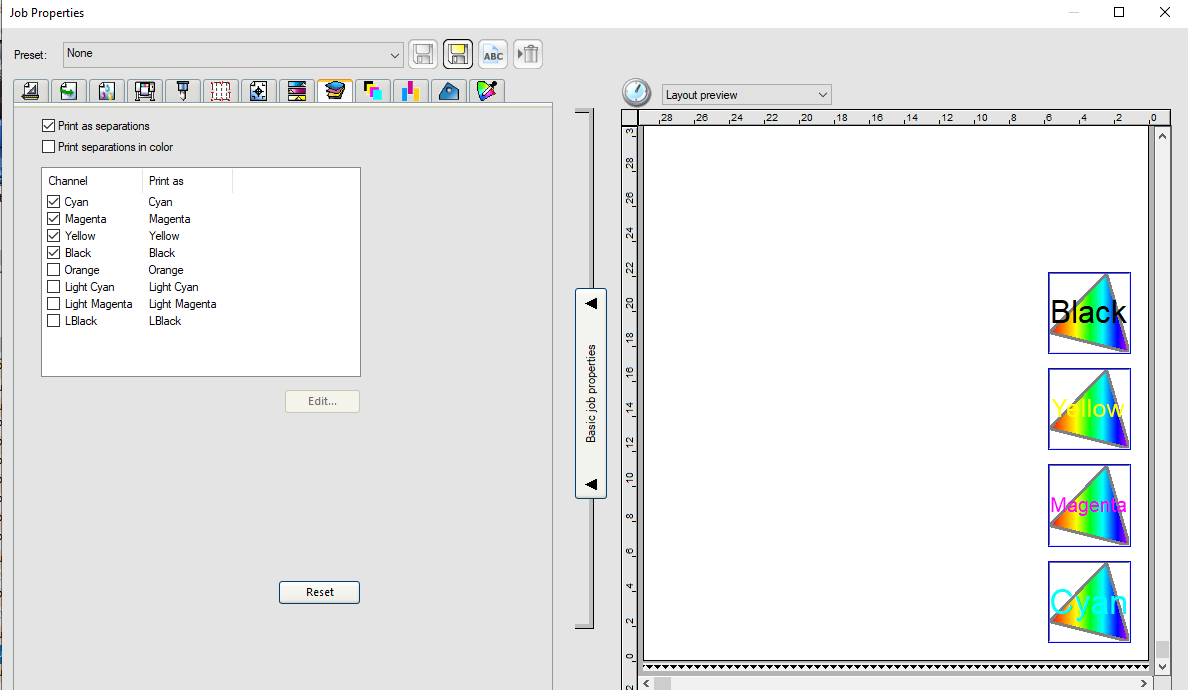The height and width of the screenshot is (690, 1188).
Task: Select the Cyan separation thumbnail in preview
Action: pos(1089,602)
